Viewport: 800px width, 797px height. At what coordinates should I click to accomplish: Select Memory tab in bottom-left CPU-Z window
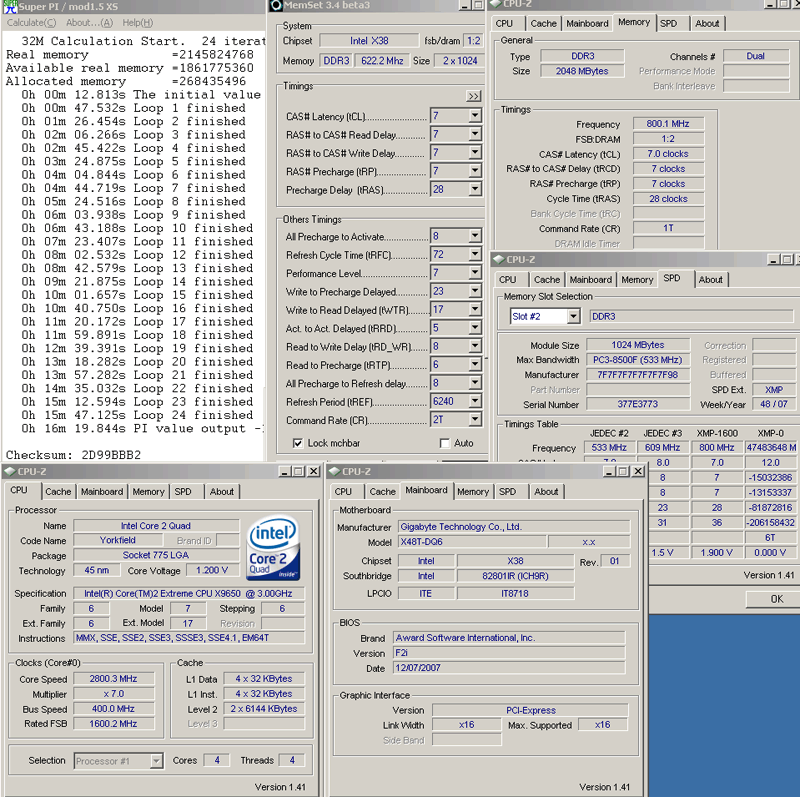tap(148, 492)
